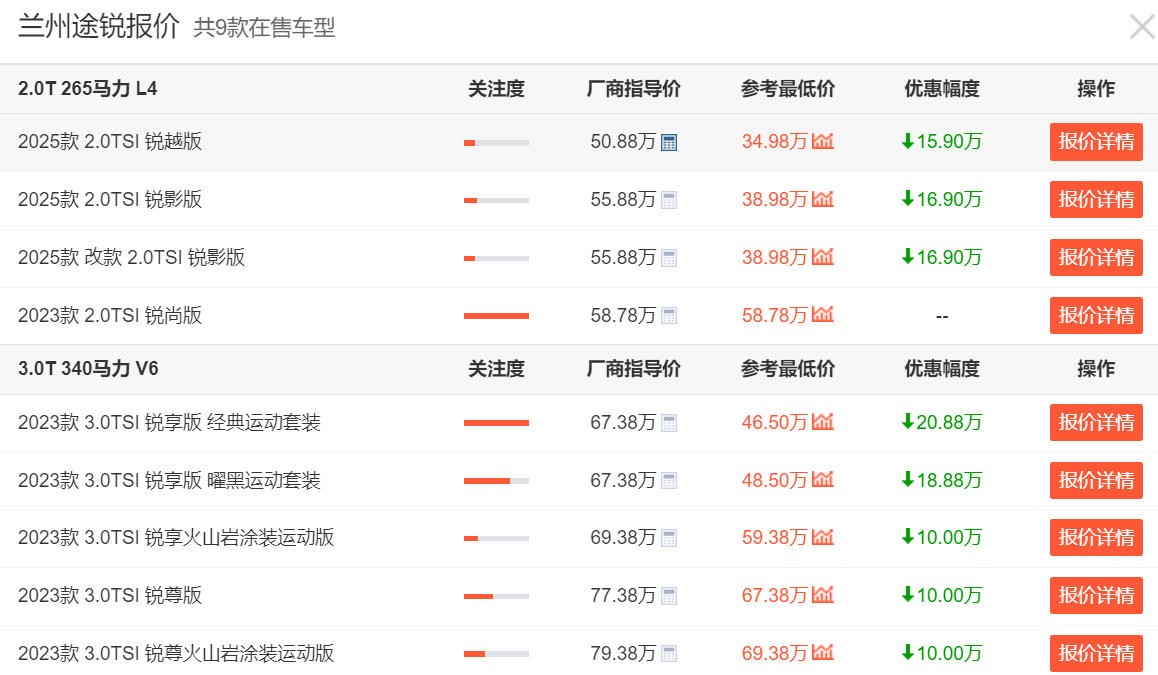Click guide price 79.38万
This screenshot has height=675, width=1158.
point(623,654)
